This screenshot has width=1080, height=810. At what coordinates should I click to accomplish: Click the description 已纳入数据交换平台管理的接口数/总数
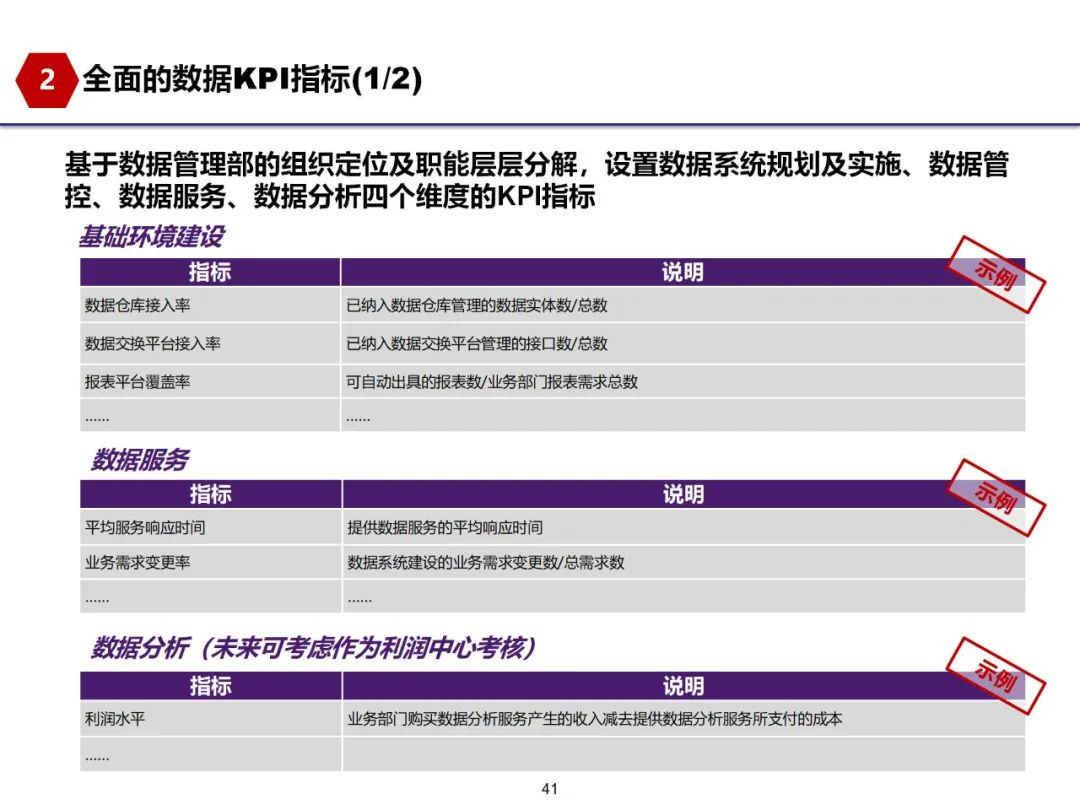(477, 343)
